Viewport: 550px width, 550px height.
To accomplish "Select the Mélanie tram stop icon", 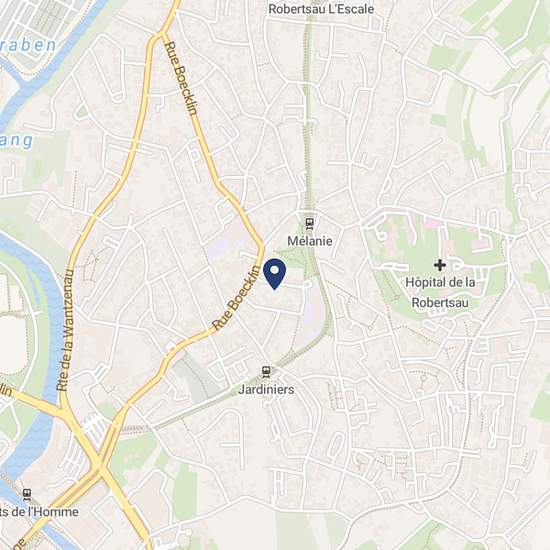I will (x=309, y=223).
